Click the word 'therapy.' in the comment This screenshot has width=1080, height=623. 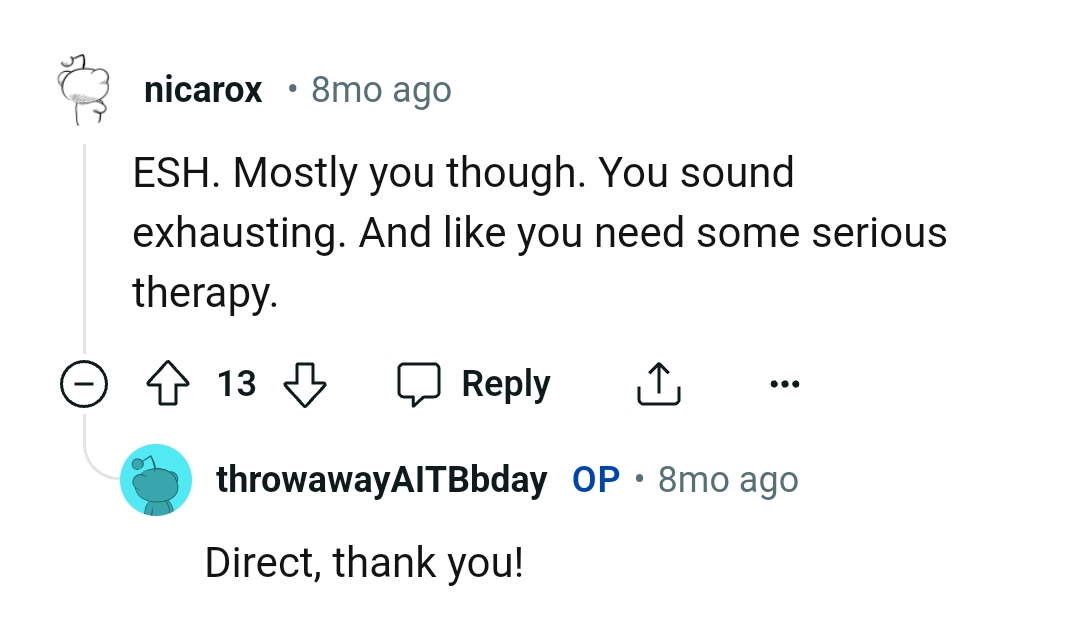tap(204, 292)
